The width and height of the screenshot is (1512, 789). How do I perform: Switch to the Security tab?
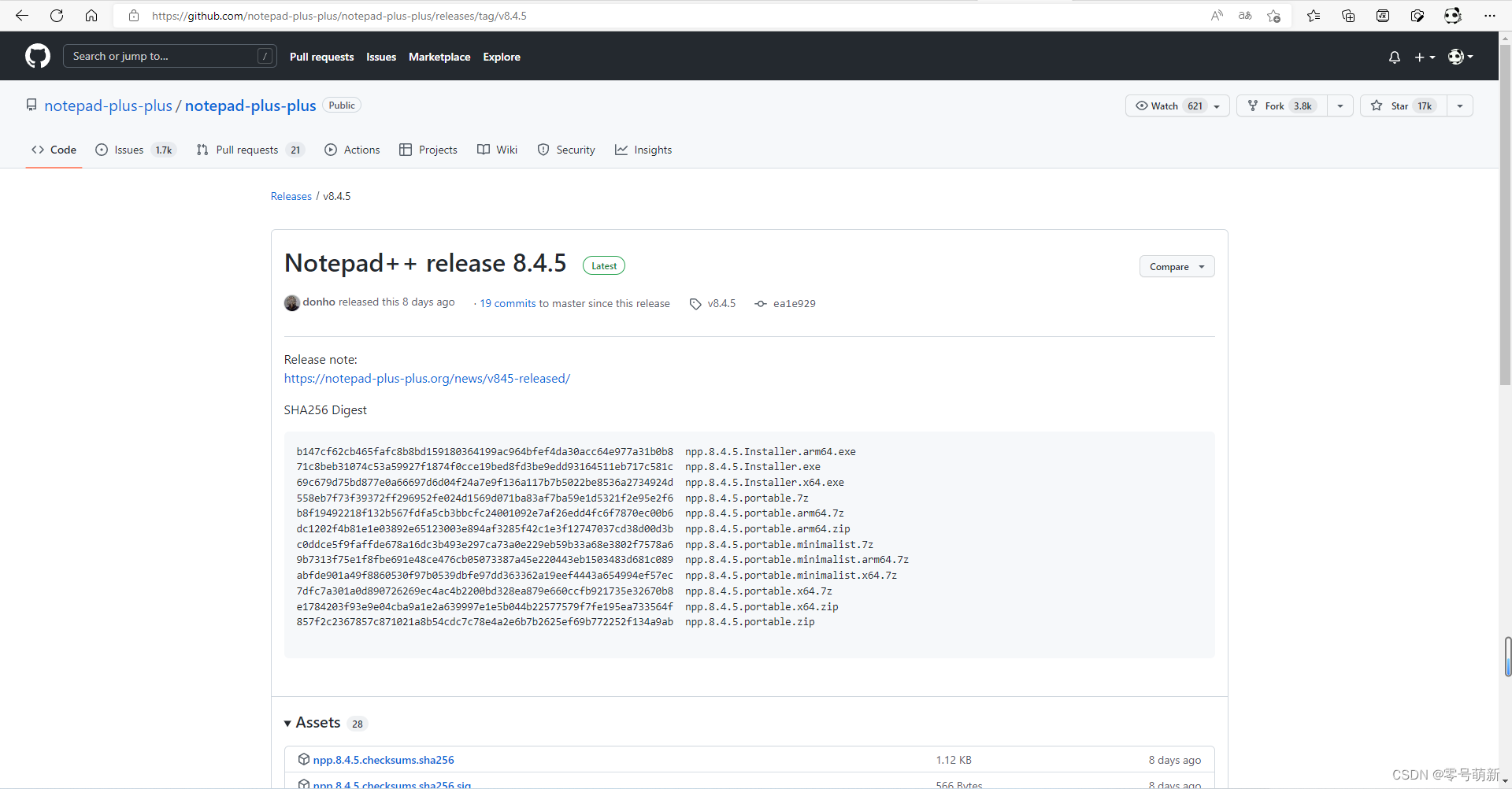(x=566, y=150)
